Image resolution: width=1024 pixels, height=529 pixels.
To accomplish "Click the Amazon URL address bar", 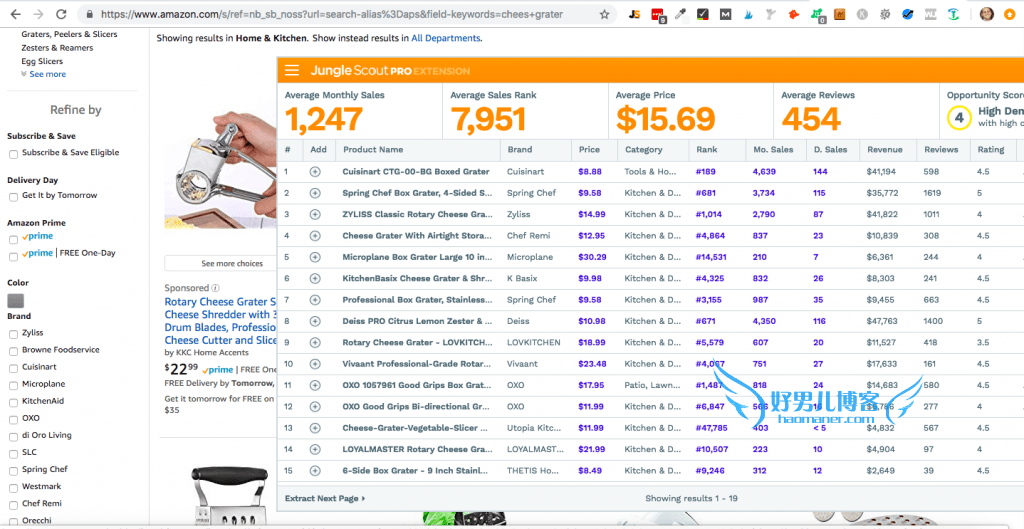I will click(x=332, y=14).
